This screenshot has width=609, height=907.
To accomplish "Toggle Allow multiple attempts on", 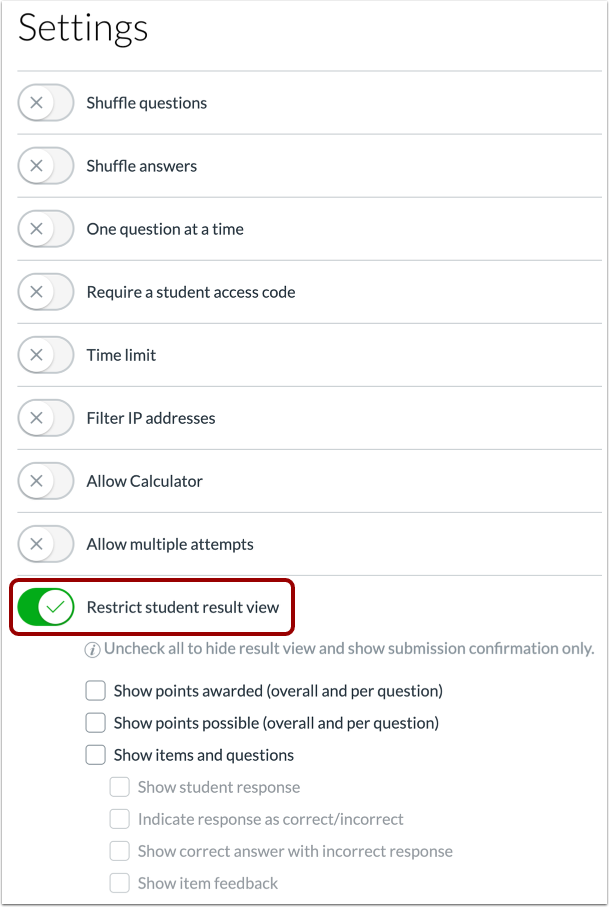I will (x=46, y=544).
